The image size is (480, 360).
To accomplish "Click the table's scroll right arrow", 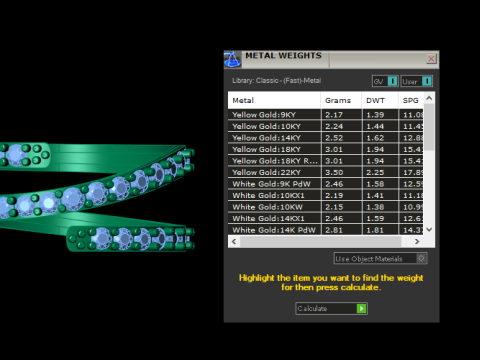I will [417, 242].
